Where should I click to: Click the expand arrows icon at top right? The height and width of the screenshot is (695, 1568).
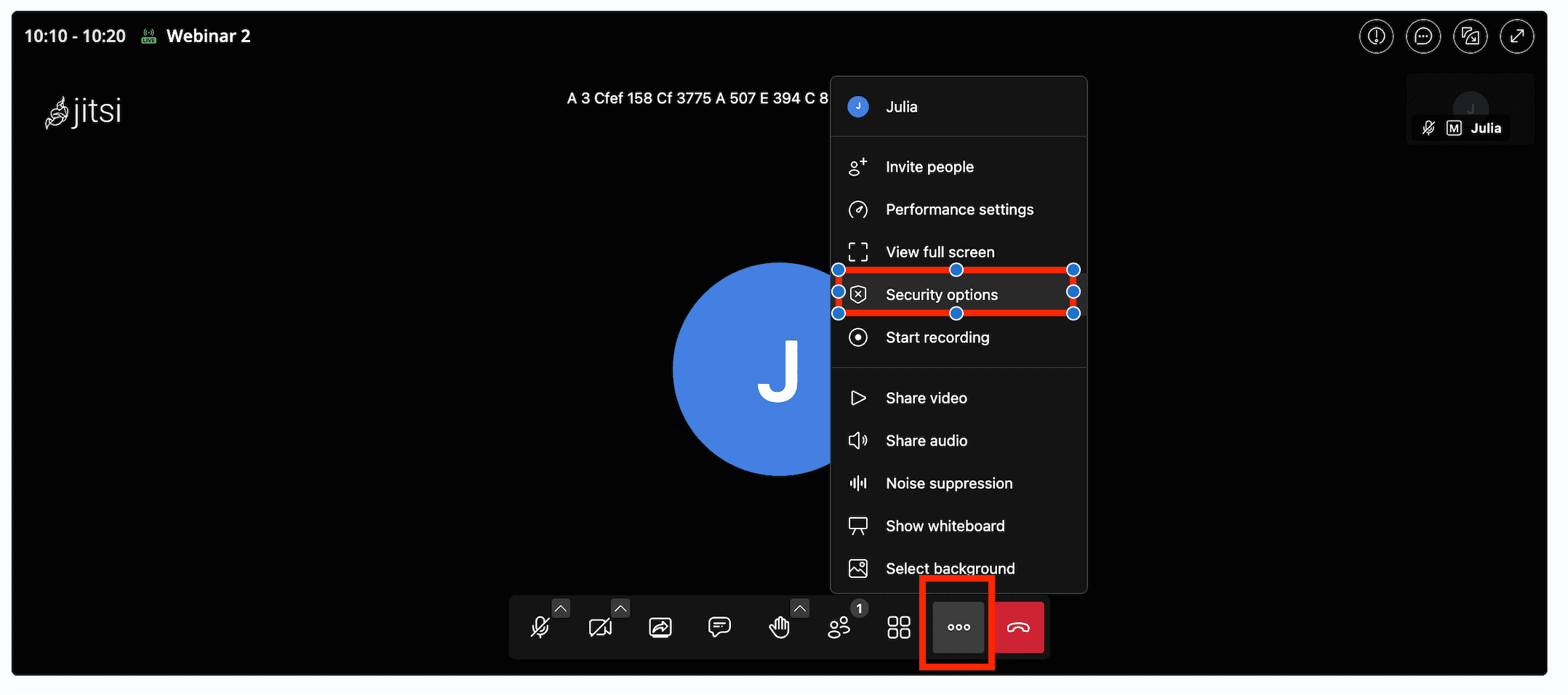coord(1517,36)
